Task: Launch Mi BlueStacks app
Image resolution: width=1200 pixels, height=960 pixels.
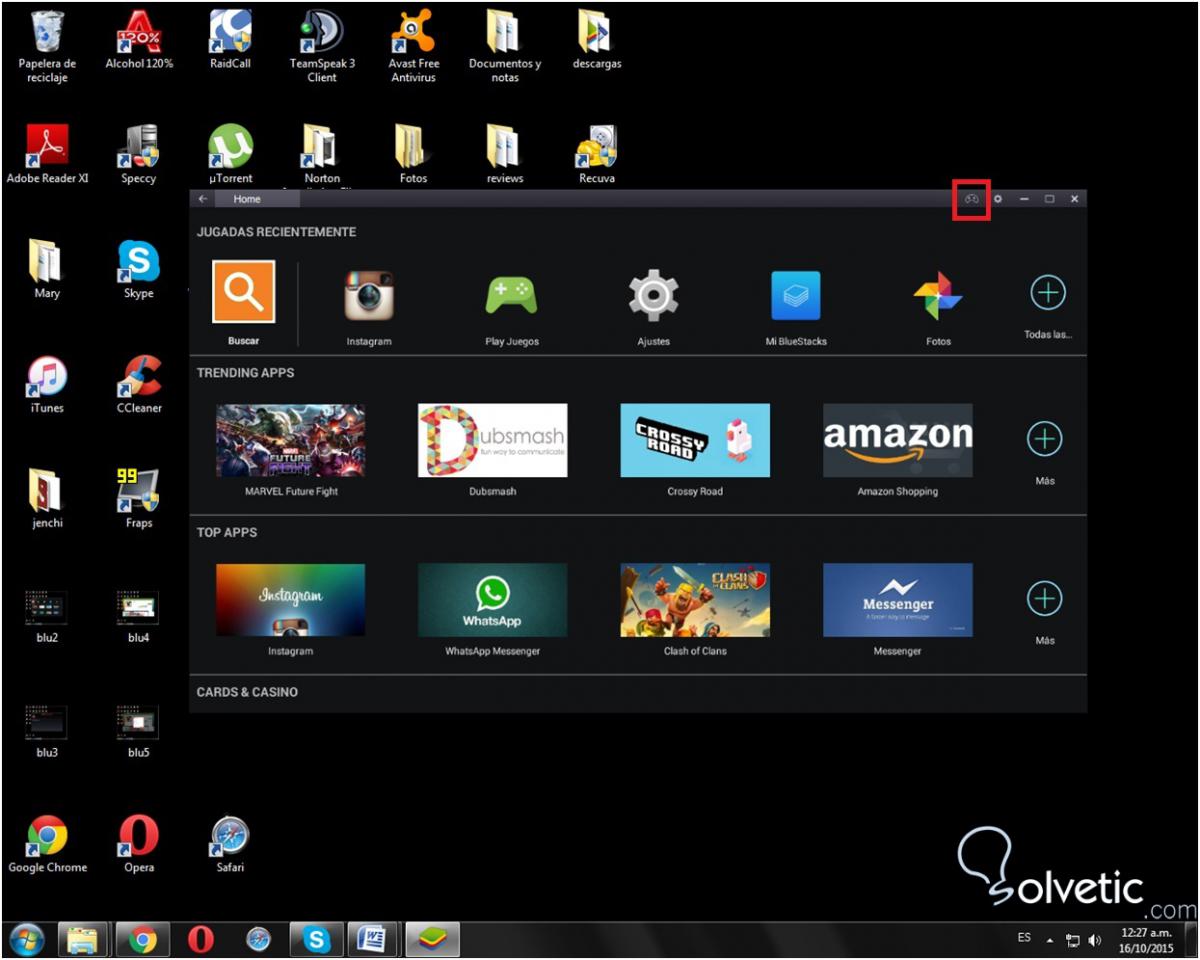Action: [796, 295]
